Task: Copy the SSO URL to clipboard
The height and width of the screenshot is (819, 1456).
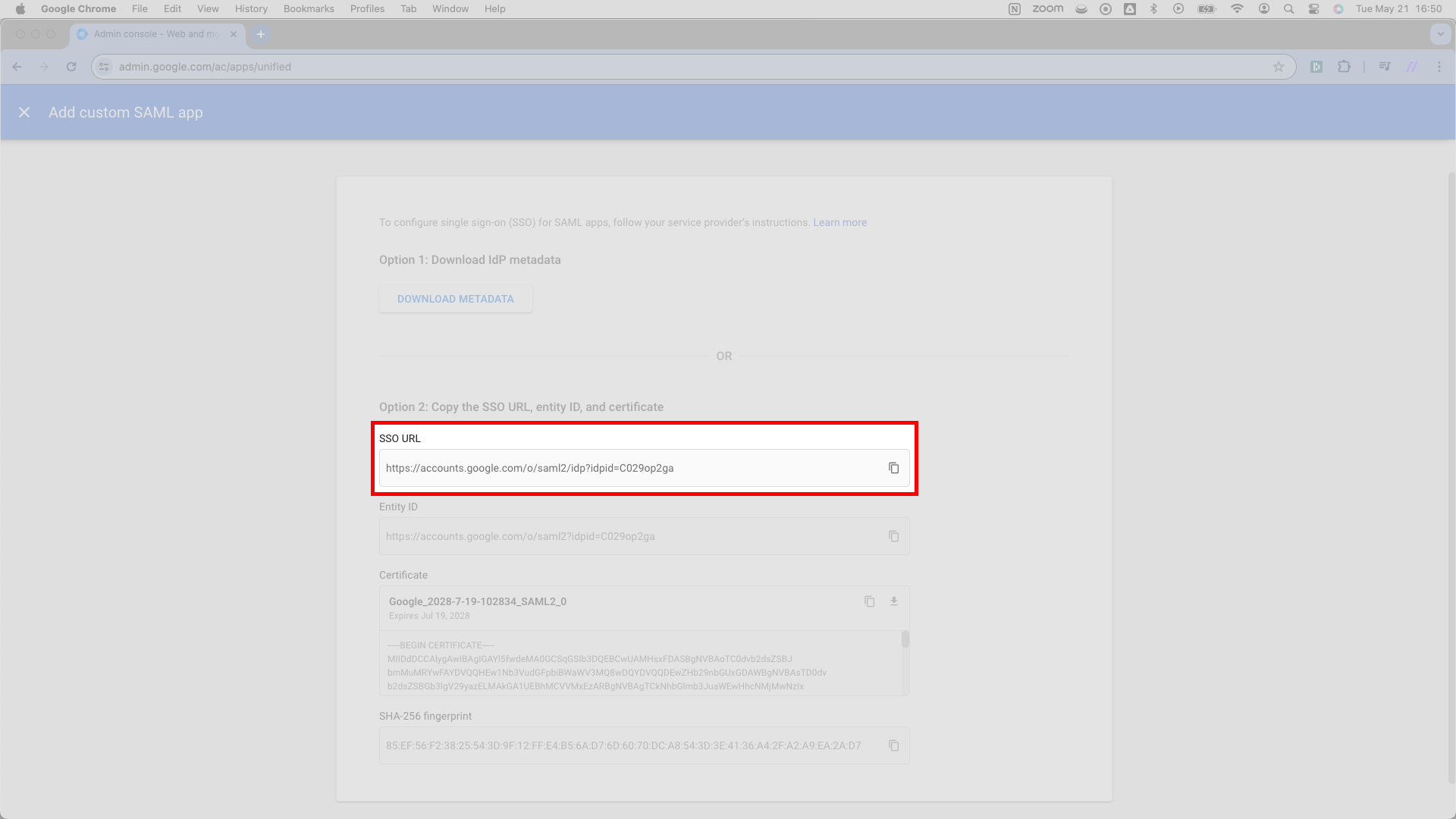Action: [894, 468]
